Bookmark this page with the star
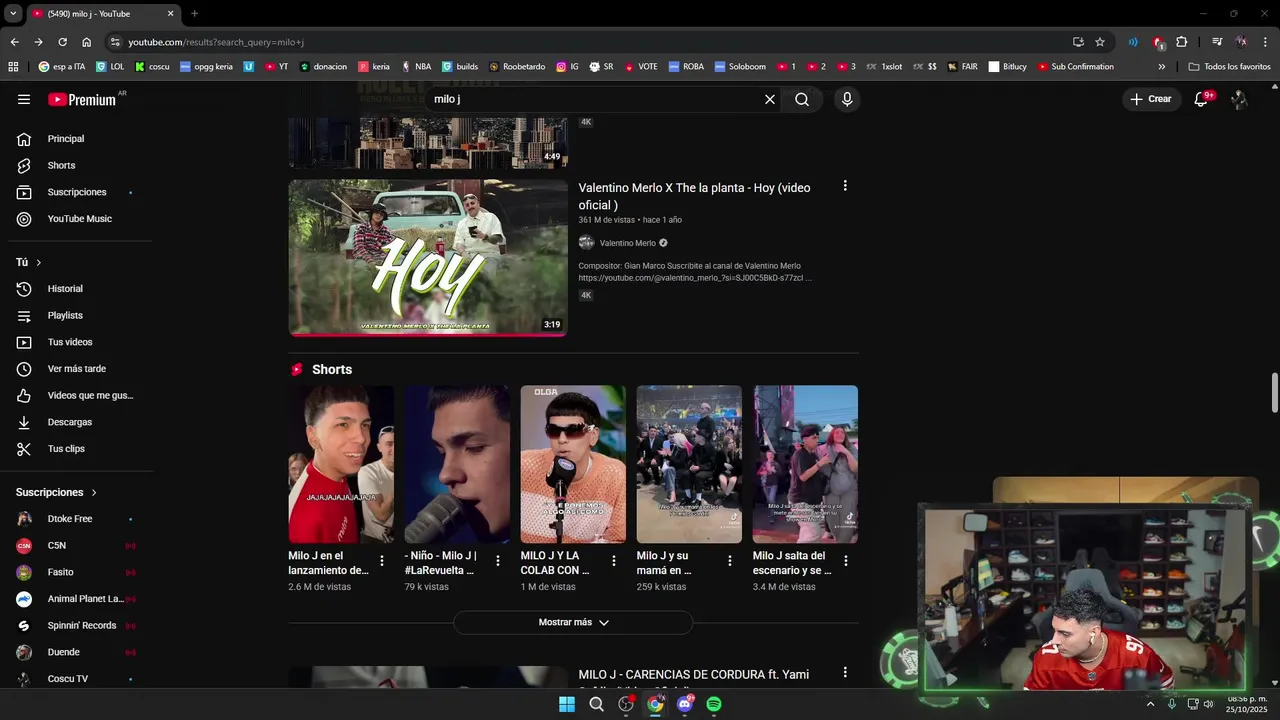 (1100, 42)
